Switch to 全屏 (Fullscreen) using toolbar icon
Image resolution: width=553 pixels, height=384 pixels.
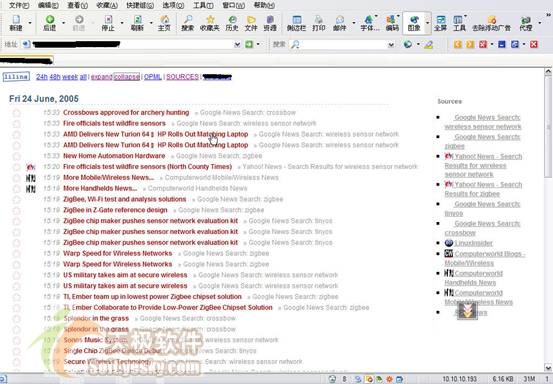pyautogui.click(x=440, y=23)
